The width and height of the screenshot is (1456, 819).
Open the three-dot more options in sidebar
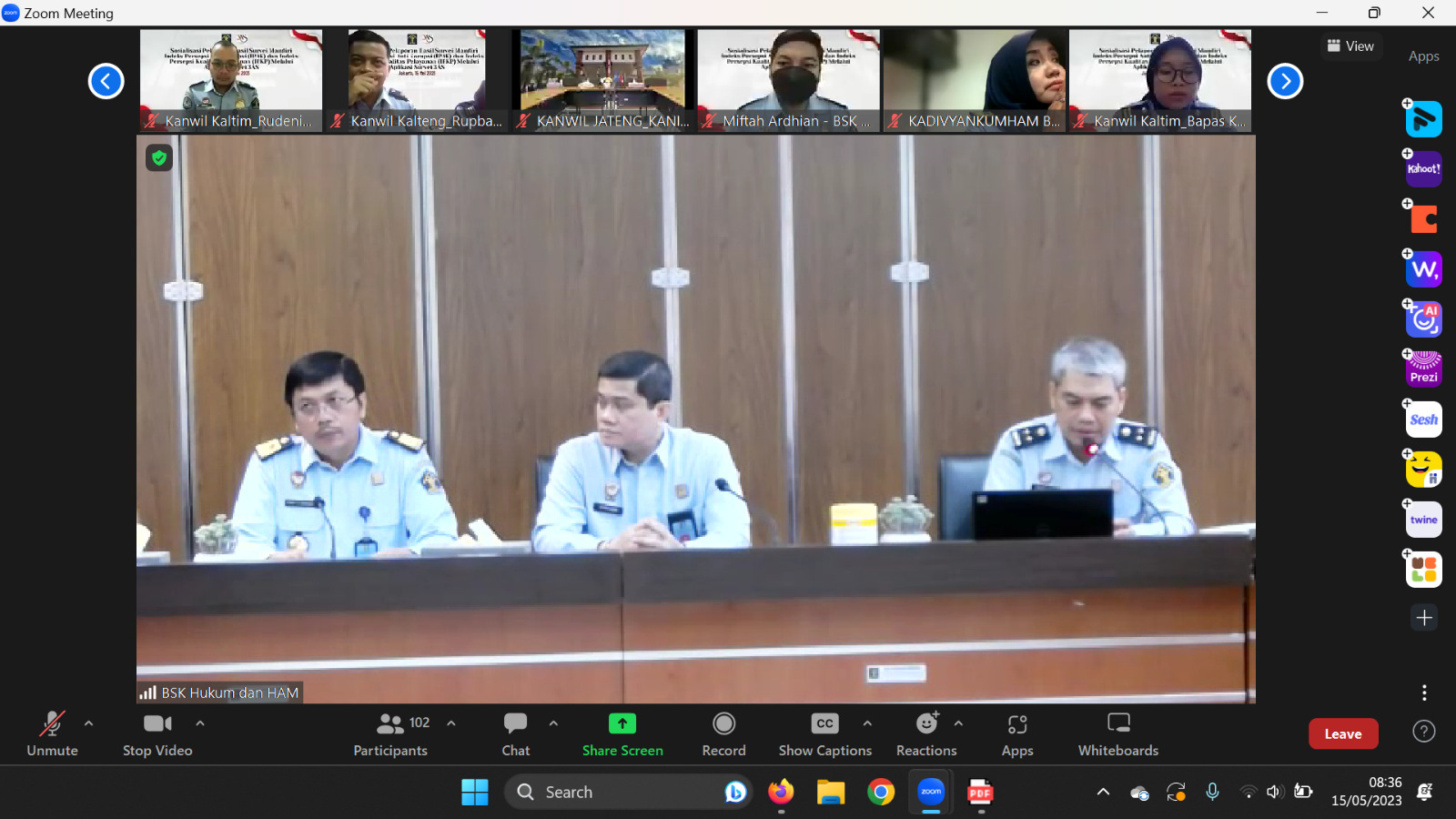point(1424,693)
